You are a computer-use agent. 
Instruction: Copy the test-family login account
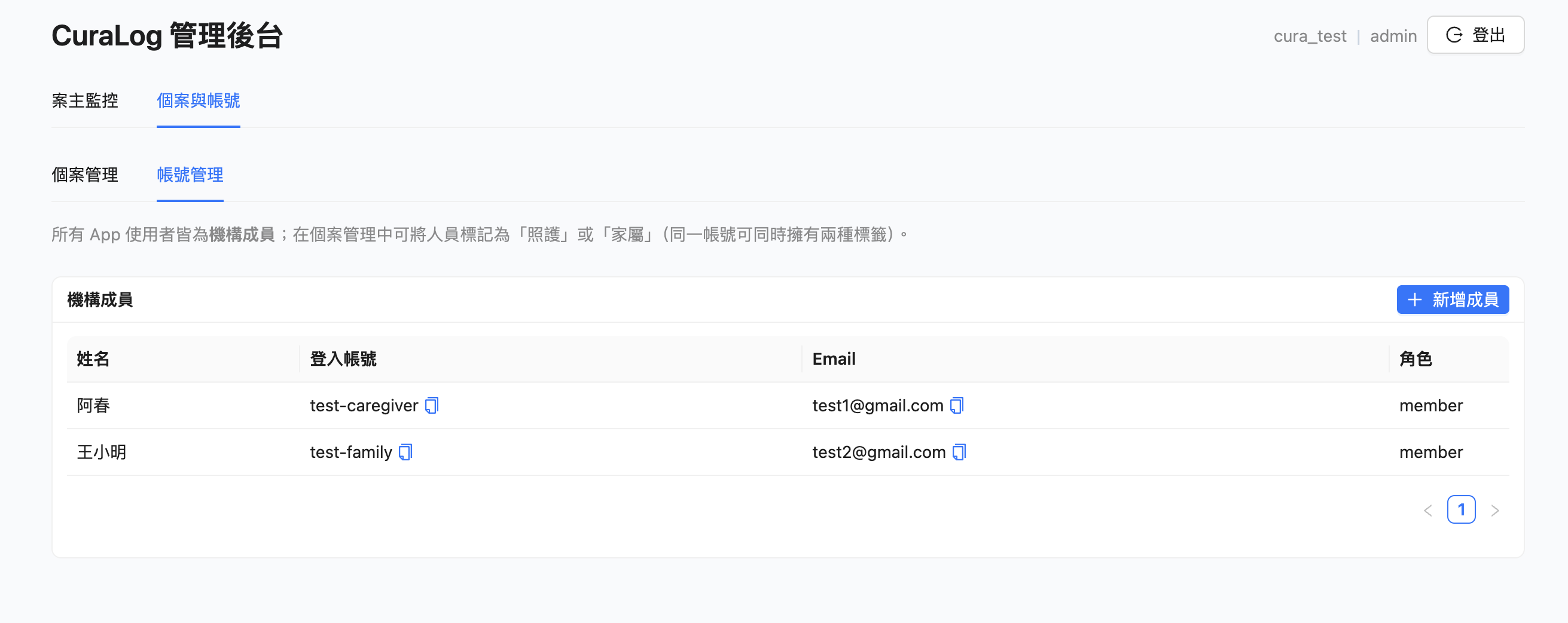[405, 452]
